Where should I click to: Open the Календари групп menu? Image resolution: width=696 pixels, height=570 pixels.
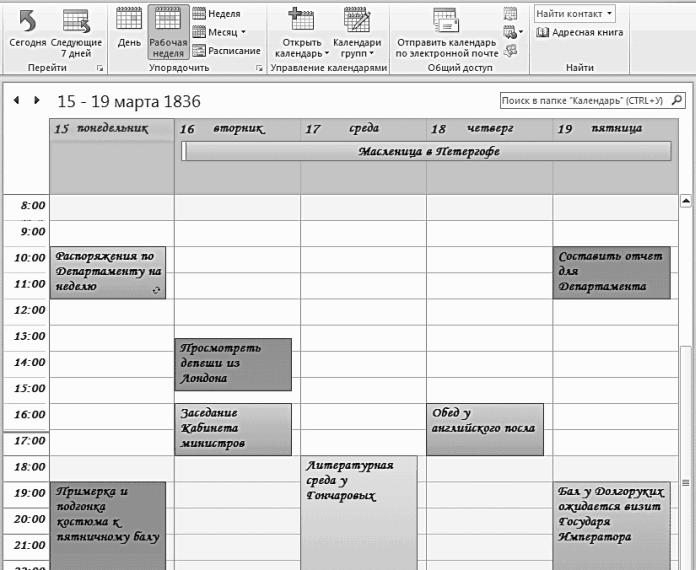tap(357, 34)
